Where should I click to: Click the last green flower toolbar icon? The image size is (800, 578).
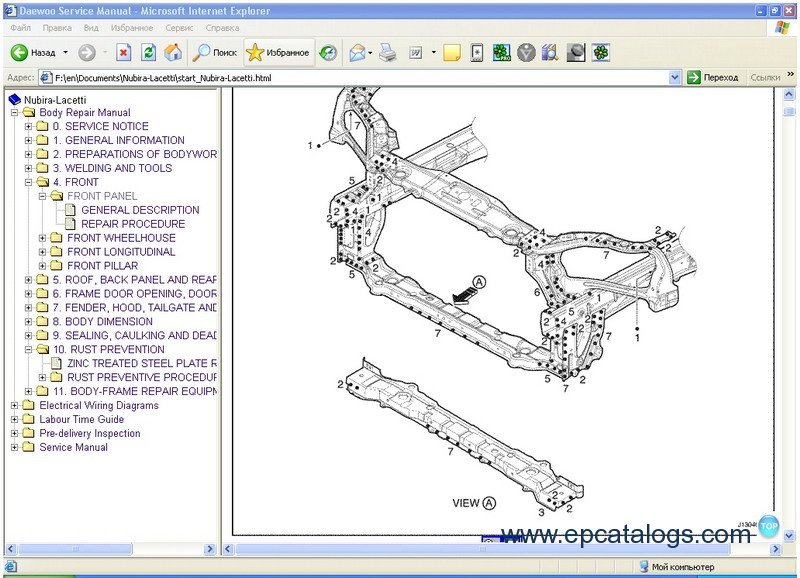pyautogui.click(x=601, y=53)
